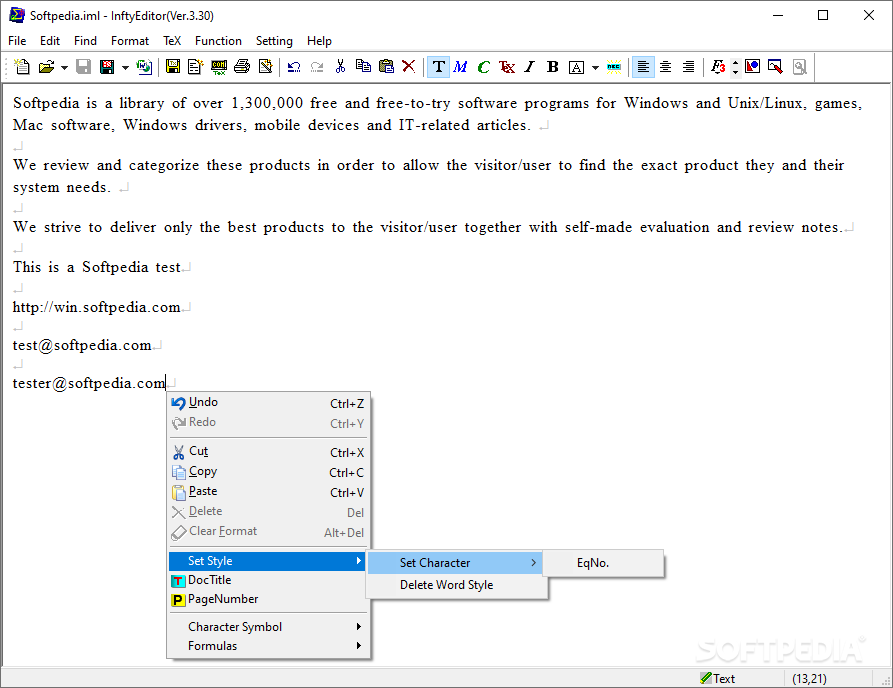Click the page setup pencil icon
The height and width of the screenshot is (688, 893).
tap(265, 67)
